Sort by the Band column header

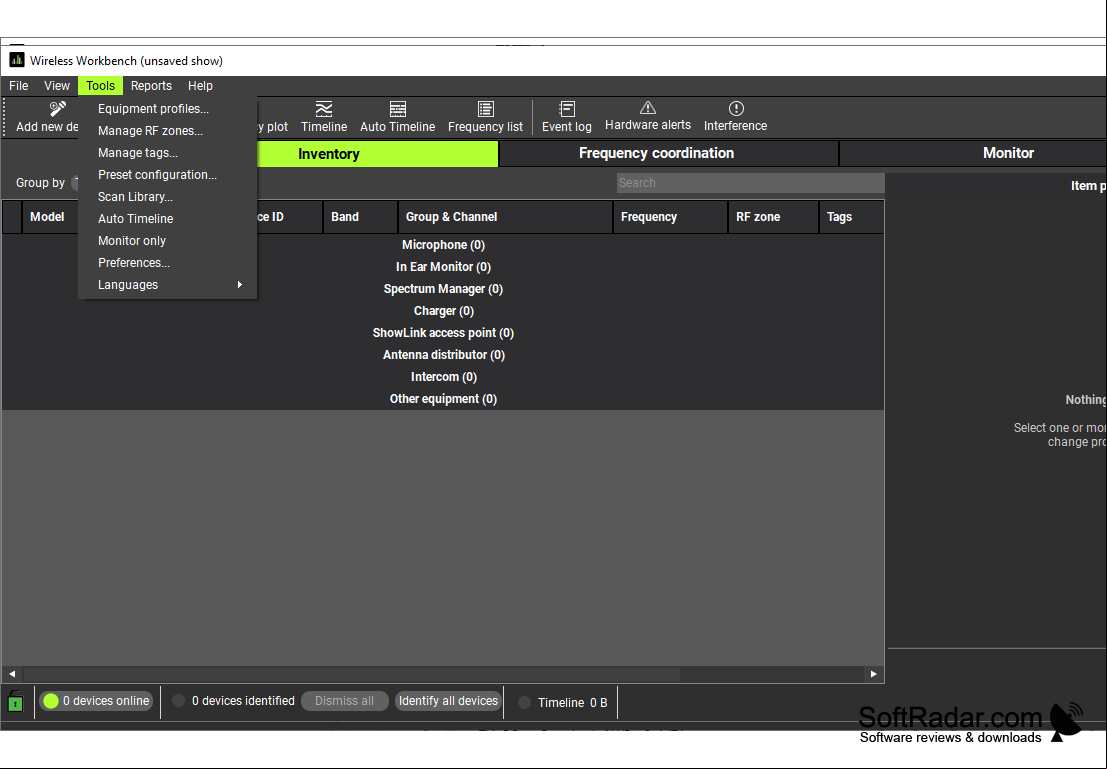(x=360, y=217)
